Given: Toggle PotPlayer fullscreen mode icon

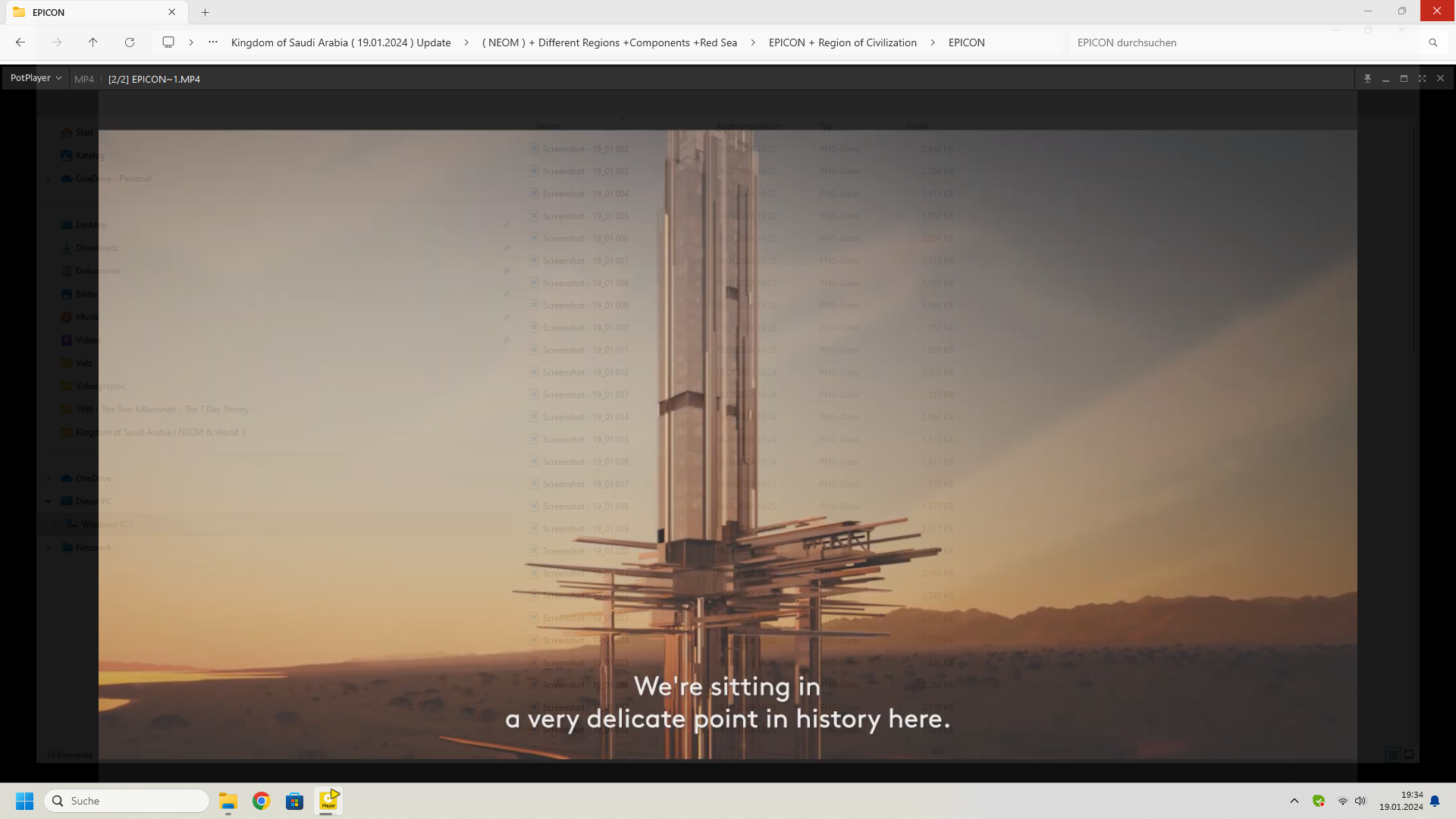Looking at the screenshot, I should pyautogui.click(x=1422, y=79).
